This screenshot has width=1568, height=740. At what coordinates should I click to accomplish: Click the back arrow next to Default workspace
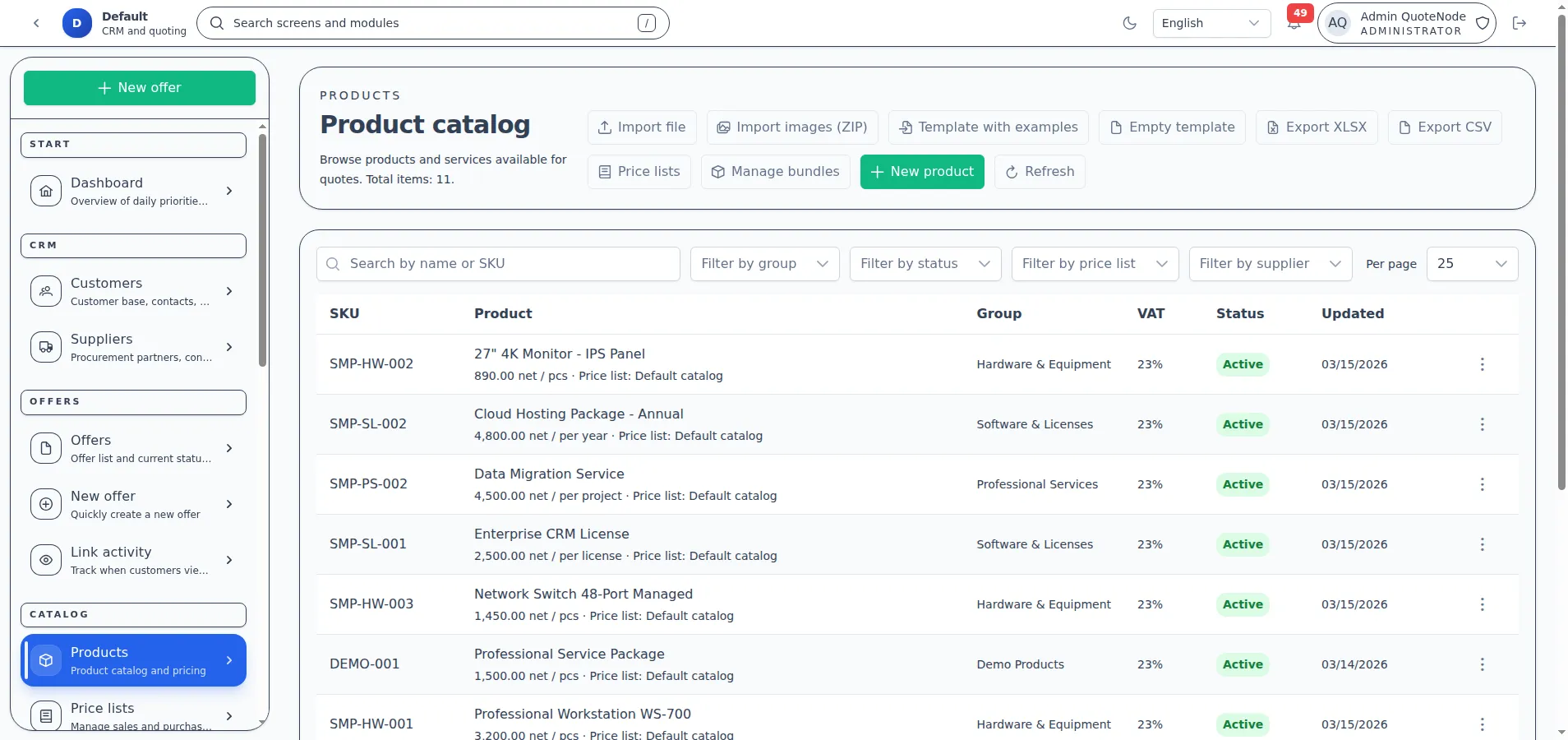pyautogui.click(x=36, y=23)
